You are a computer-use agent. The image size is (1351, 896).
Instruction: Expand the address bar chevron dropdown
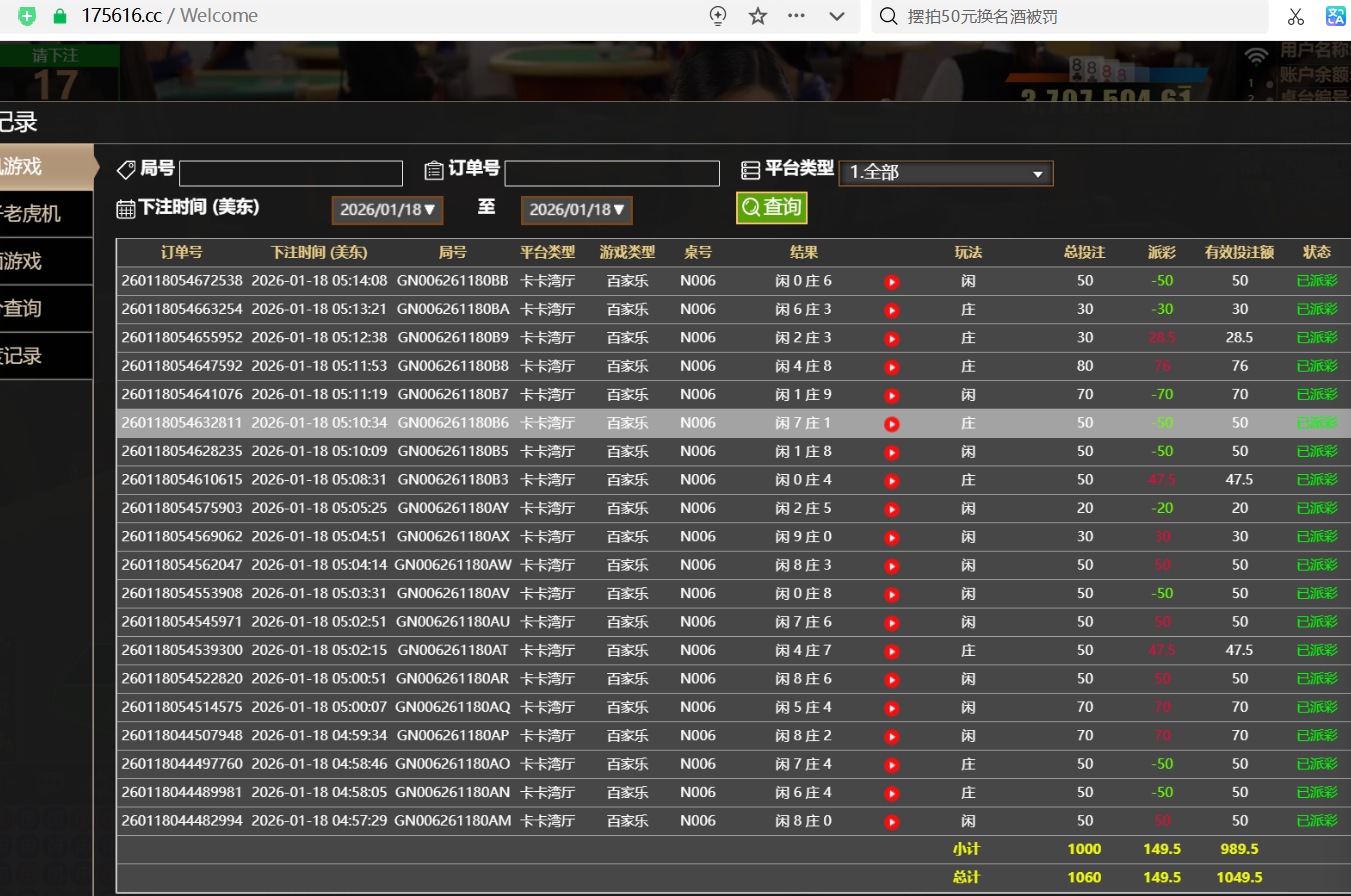(x=838, y=16)
